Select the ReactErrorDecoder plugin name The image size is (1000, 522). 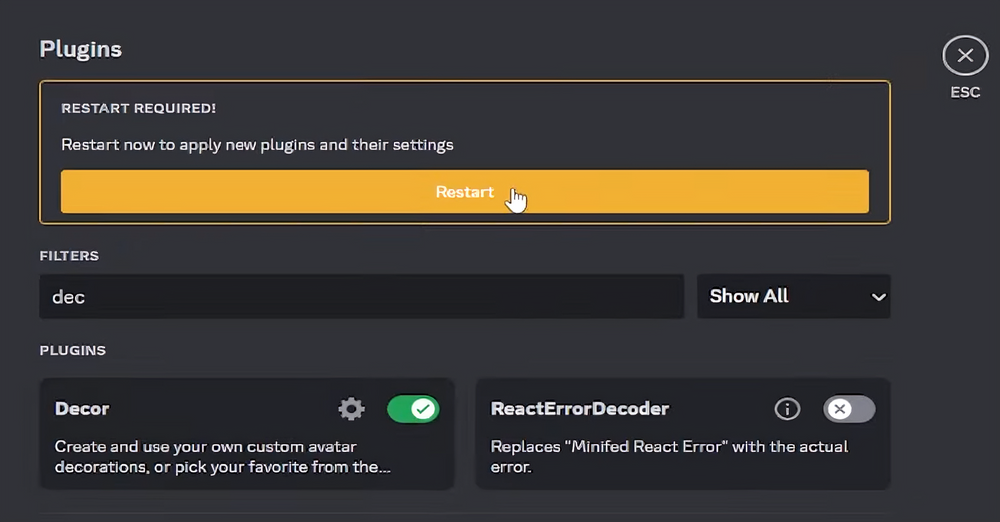[x=580, y=409]
